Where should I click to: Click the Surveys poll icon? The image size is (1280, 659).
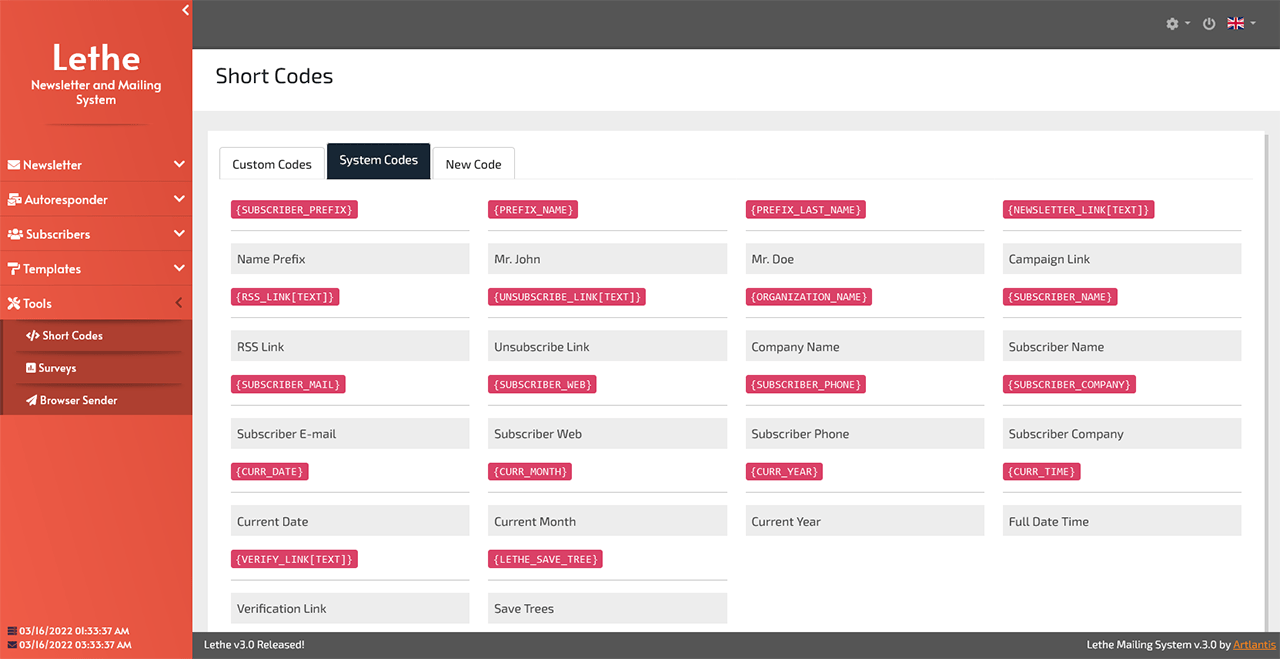(31, 368)
